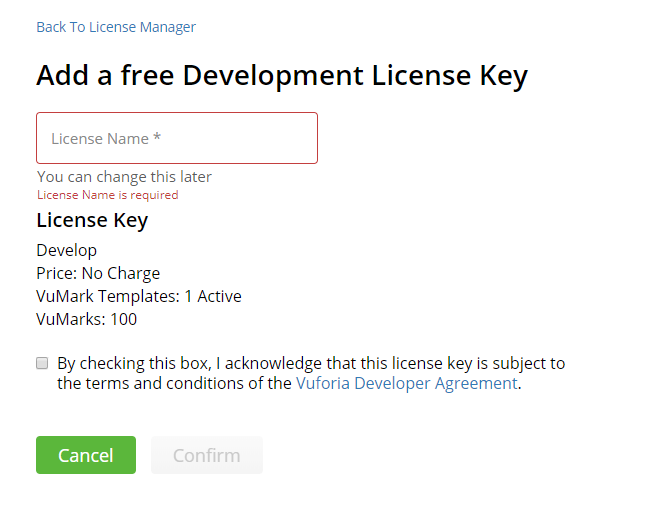Click the VuMark Templates: 1 Active line
This screenshot has height=513, width=659.
pyautogui.click(x=139, y=296)
